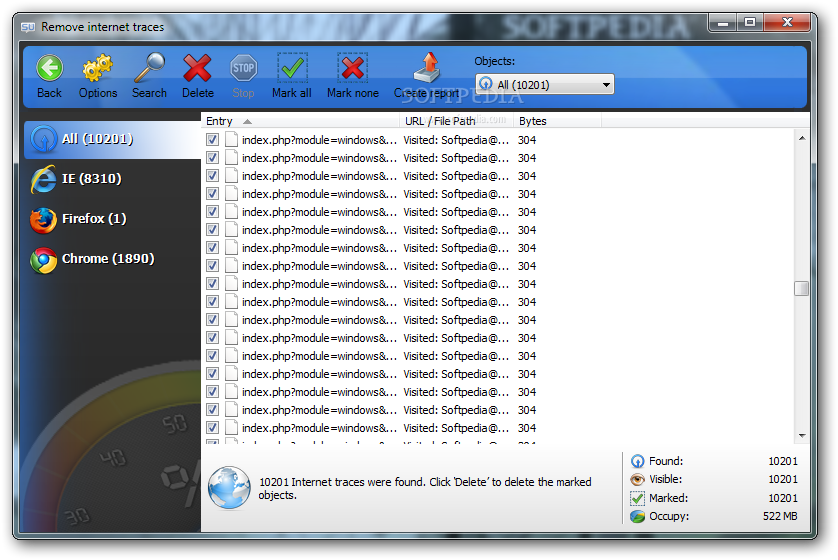Click the Found icon in the summary panel
The height and width of the screenshot is (560, 838).
click(637, 461)
